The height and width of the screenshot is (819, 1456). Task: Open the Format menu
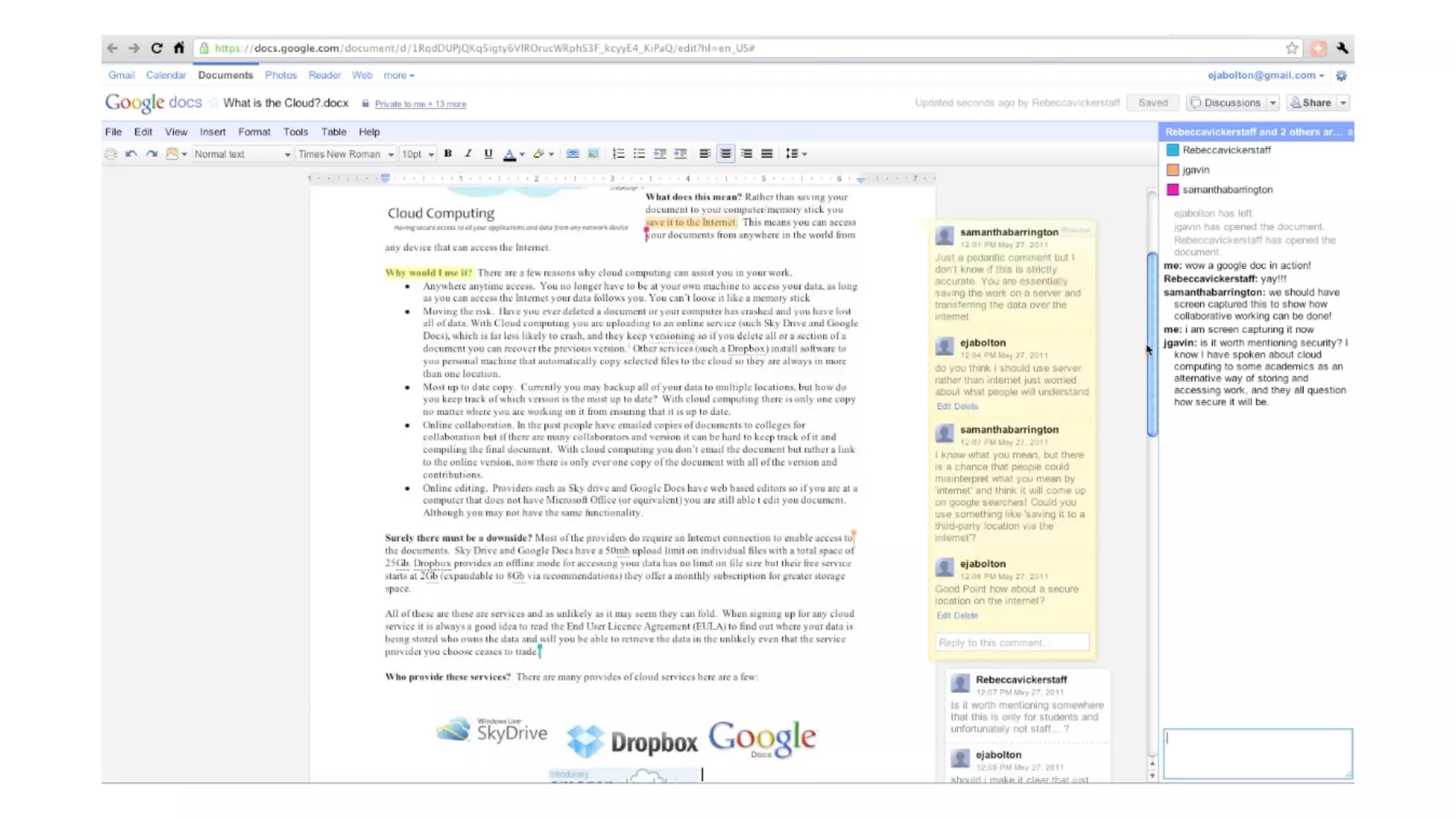(x=254, y=132)
